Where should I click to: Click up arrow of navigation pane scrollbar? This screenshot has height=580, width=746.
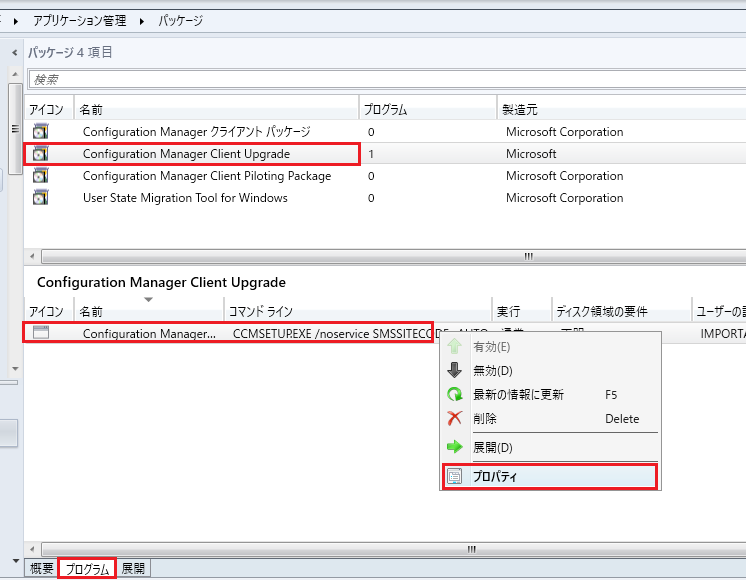(x=15, y=74)
